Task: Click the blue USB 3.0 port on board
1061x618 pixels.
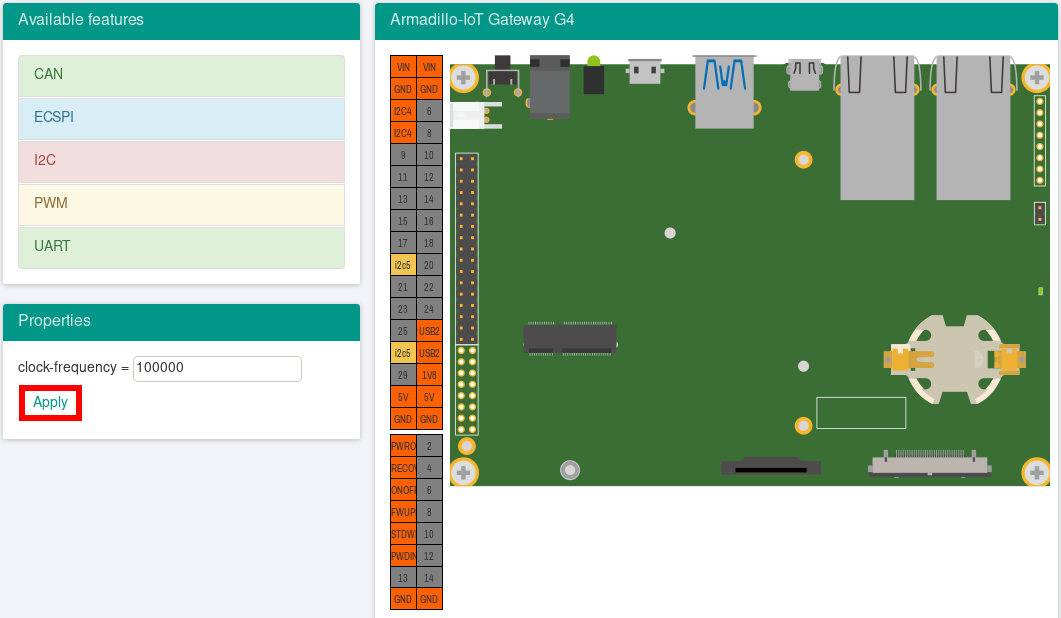Action: click(x=724, y=92)
